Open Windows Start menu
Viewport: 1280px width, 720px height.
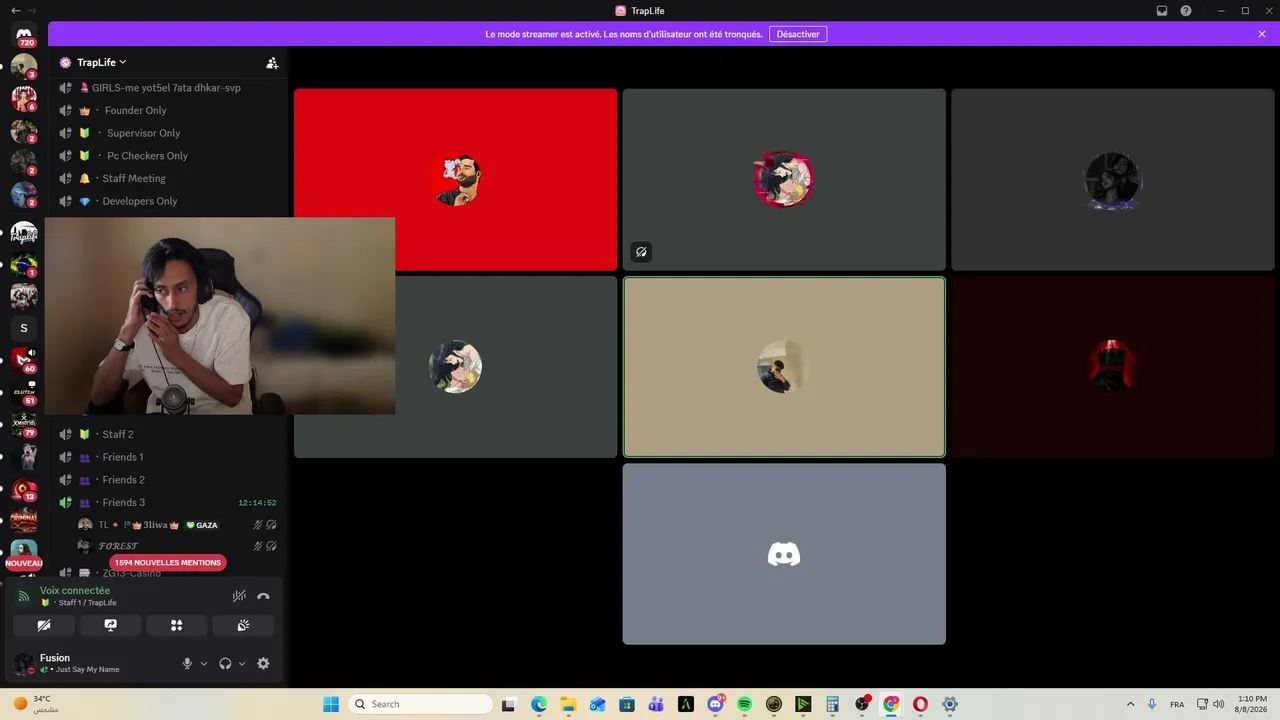[331, 704]
